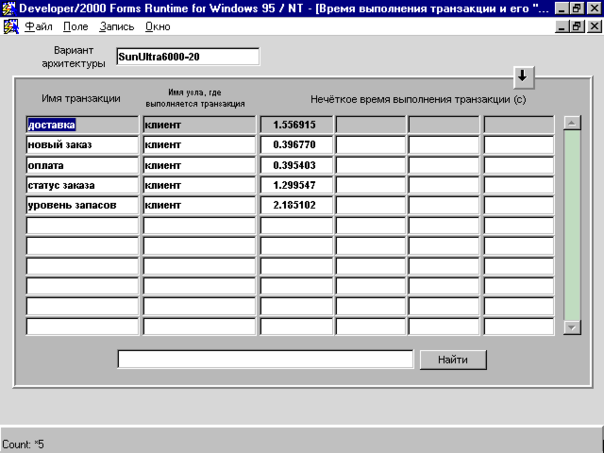Click the Вариант архитектуры field SunUltra6000-20
The width and height of the screenshot is (604, 453).
click(x=188, y=57)
